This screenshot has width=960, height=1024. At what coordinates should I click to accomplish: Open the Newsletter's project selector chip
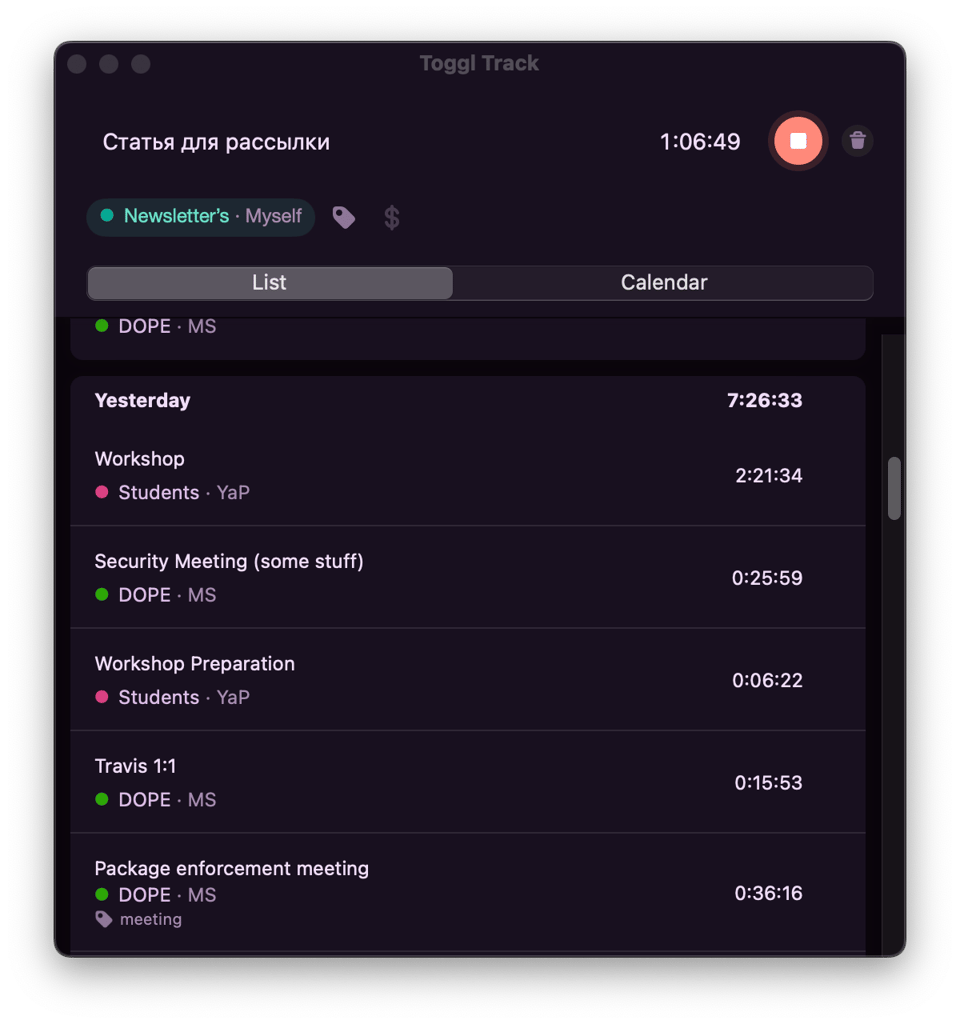tap(201, 217)
